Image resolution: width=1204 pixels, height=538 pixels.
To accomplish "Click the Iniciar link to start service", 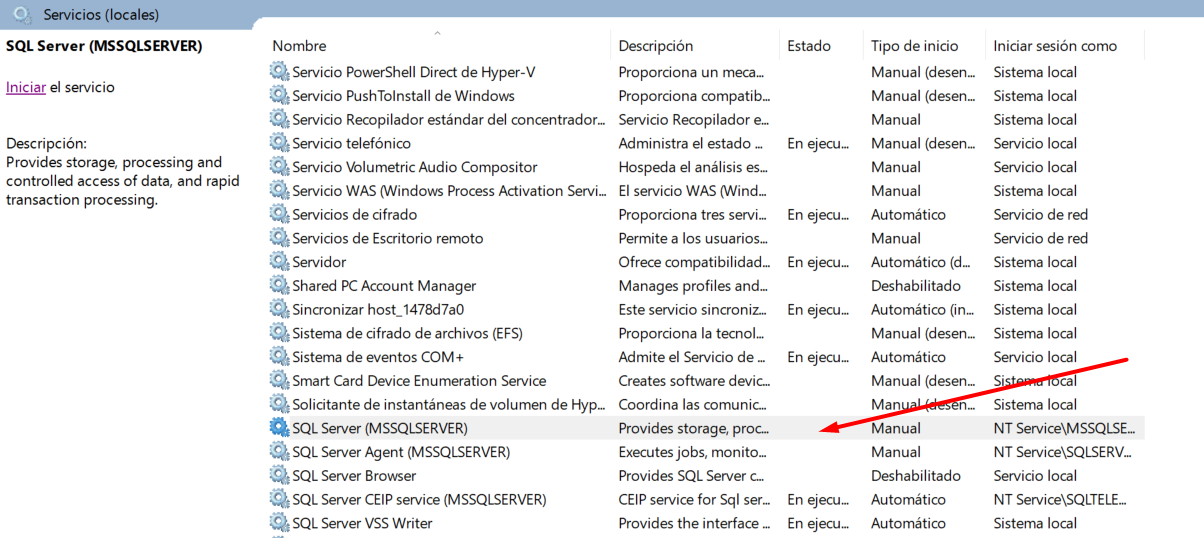I will click(x=25, y=87).
